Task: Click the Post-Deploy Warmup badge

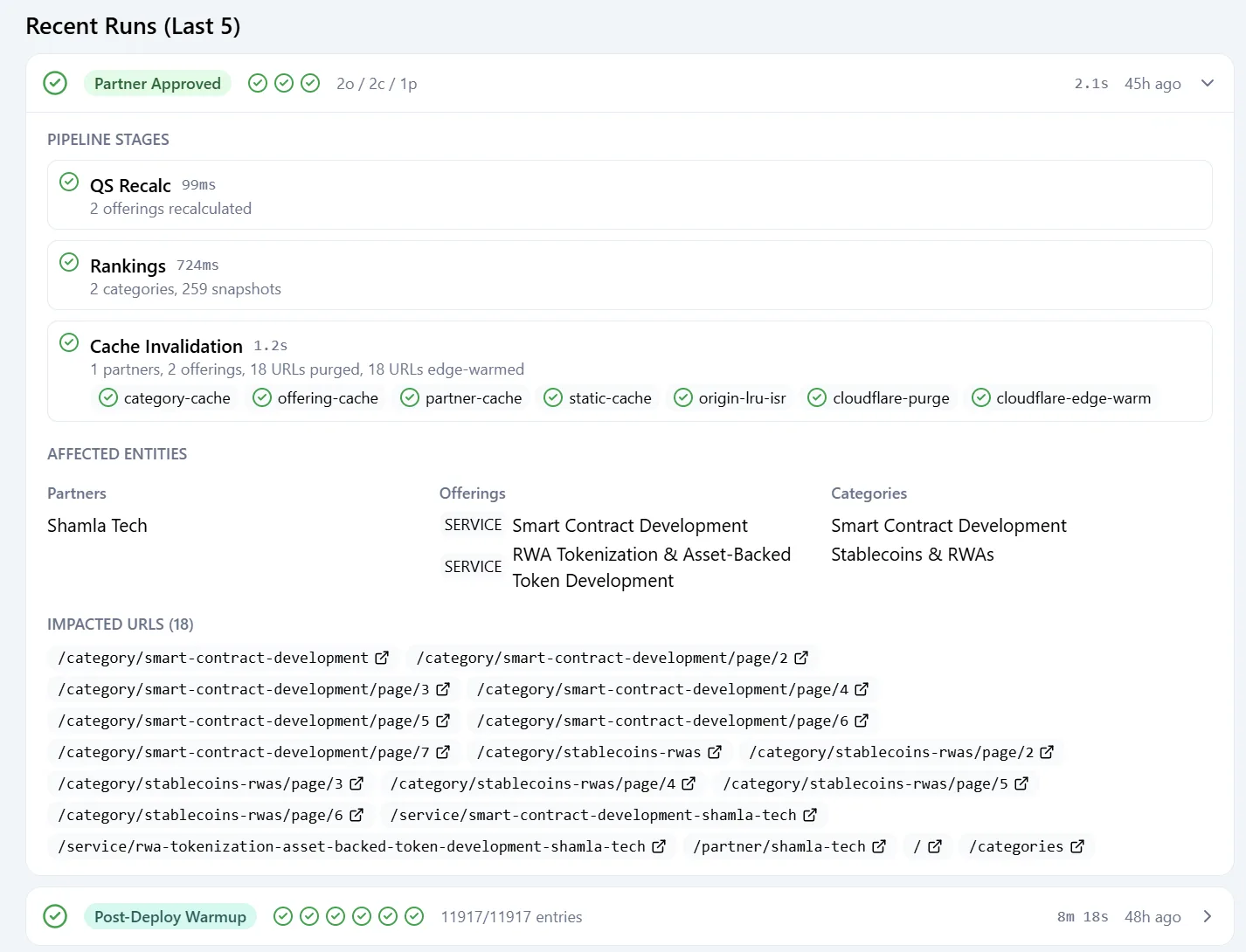Action: click(x=170, y=916)
